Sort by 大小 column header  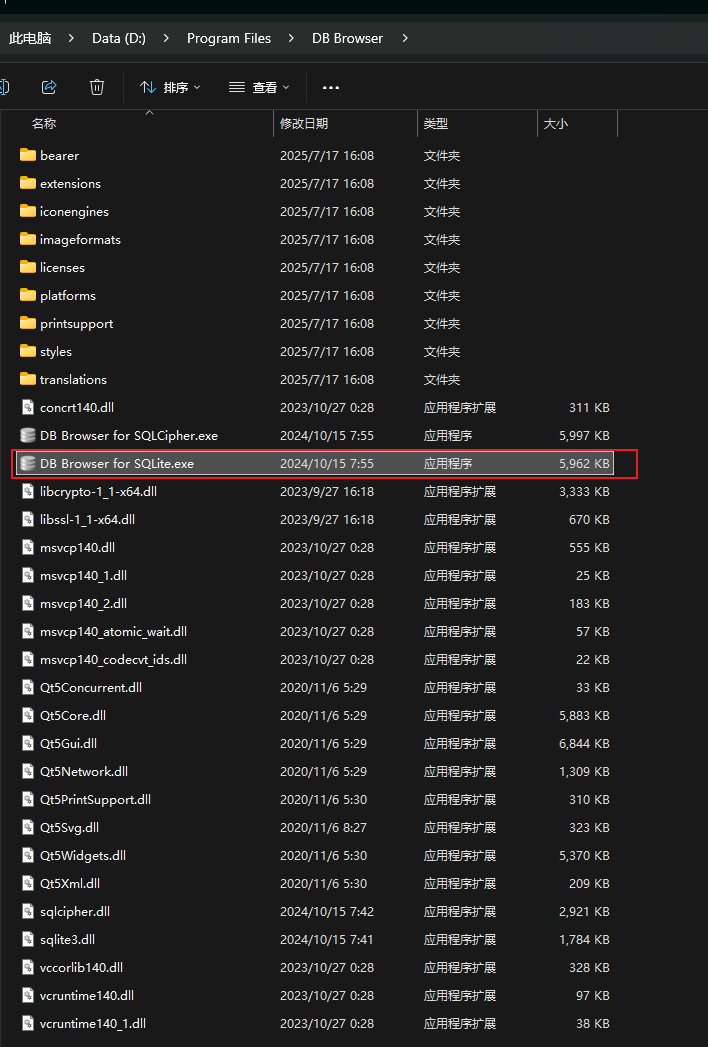556,124
